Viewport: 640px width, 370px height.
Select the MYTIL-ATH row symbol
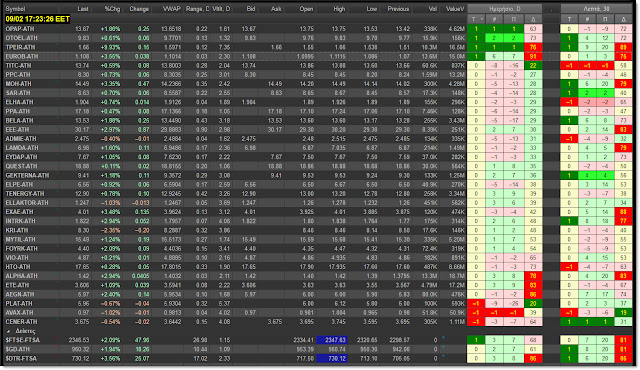click(x=20, y=239)
